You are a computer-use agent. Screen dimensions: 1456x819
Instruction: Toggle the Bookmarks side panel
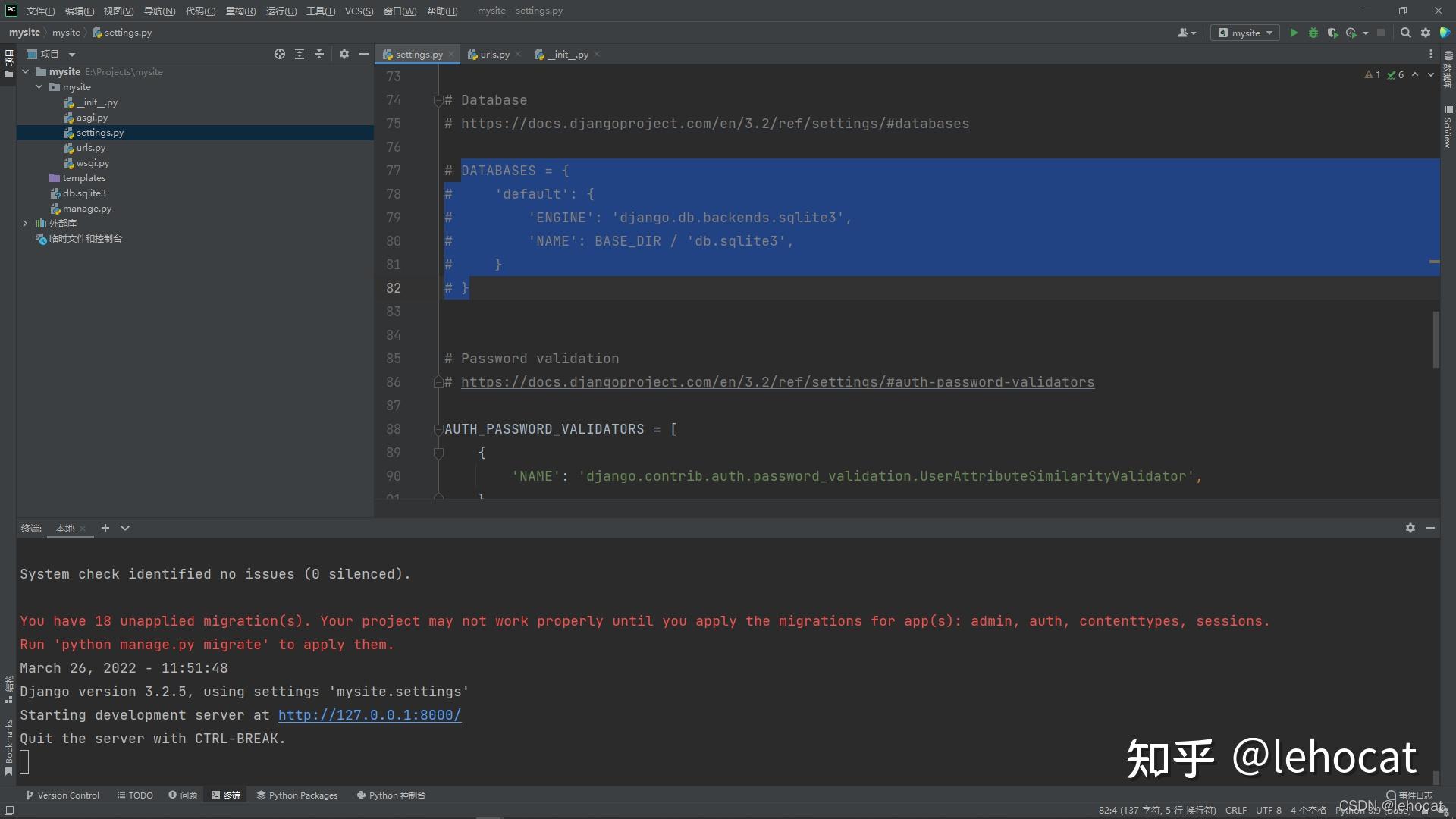pos(8,747)
